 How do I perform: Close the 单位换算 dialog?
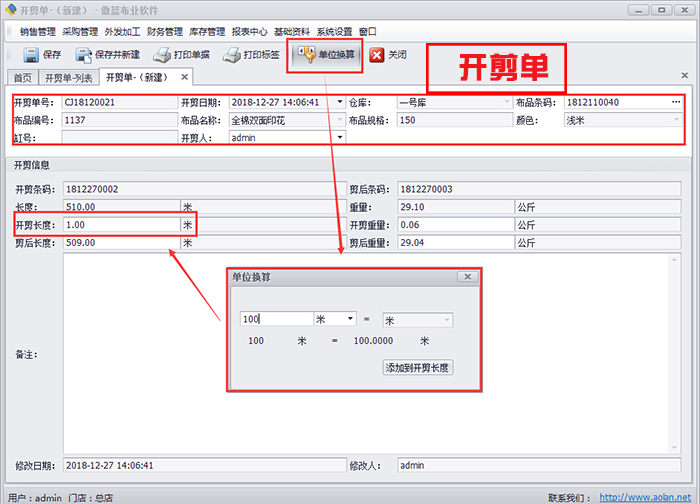(x=467, y=276)
